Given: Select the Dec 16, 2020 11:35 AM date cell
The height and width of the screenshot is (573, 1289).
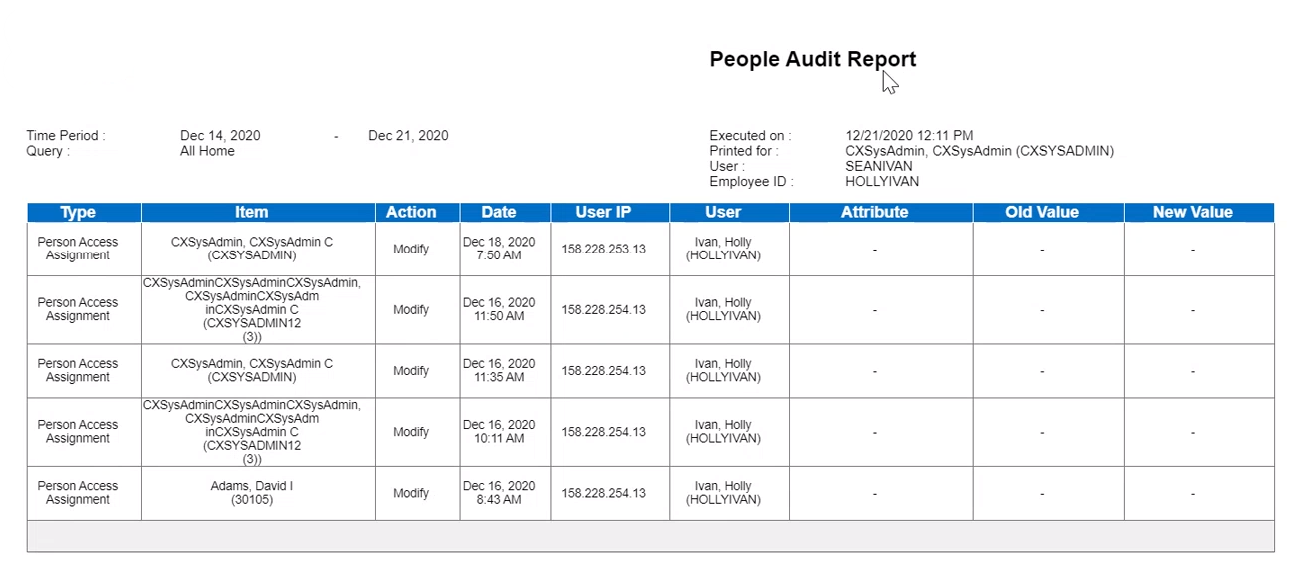Looking at the screenshot, I should point(499,371).
